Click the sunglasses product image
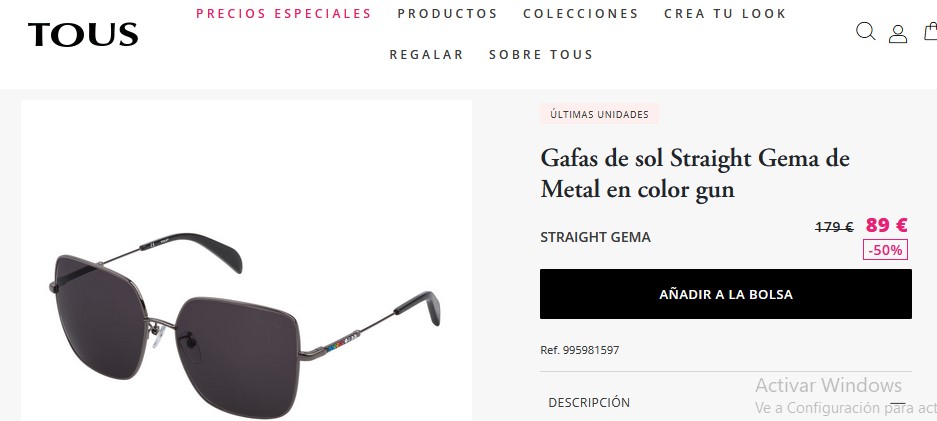Screen dimensions: 937x421 coord(246,260)
